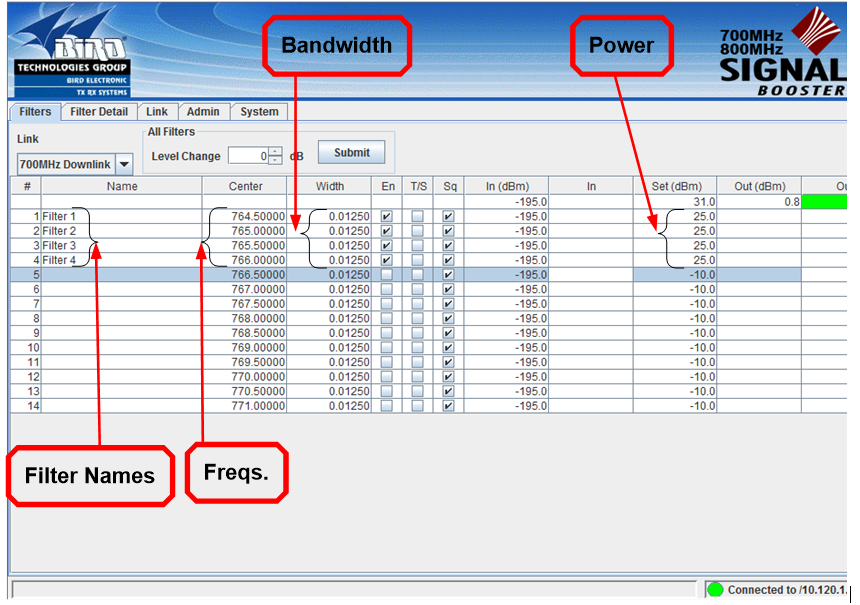The height and width of the screenshot is (605, 860).
Task: Click the Connected to /10.120.1 status text
Action: coord(787,590)
